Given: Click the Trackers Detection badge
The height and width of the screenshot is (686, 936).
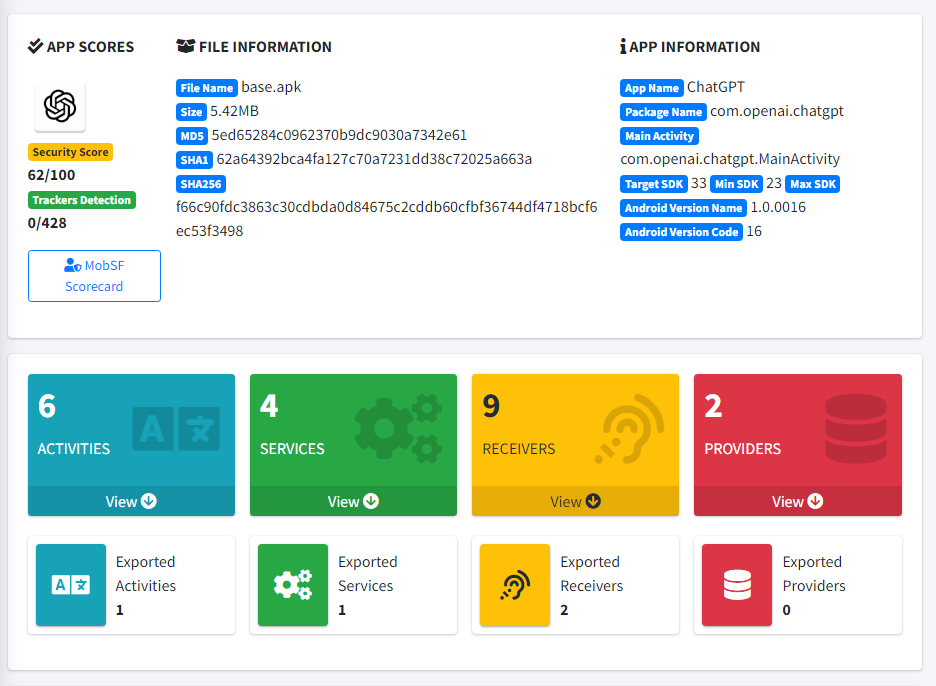Looking at the screenshot, I should pos(82,200).
